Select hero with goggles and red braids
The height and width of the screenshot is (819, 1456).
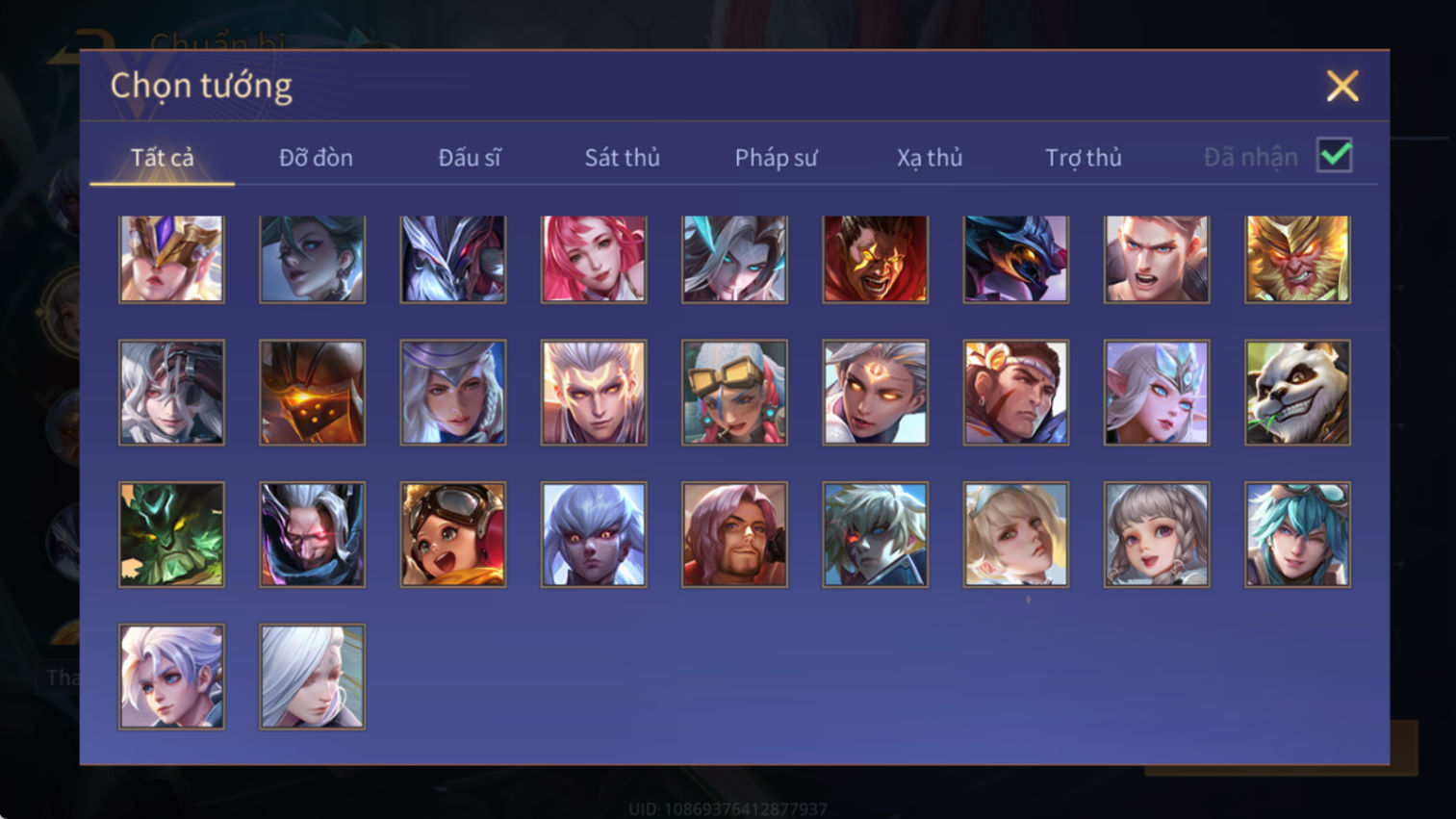pyautogui.click(x=734, y=393)
